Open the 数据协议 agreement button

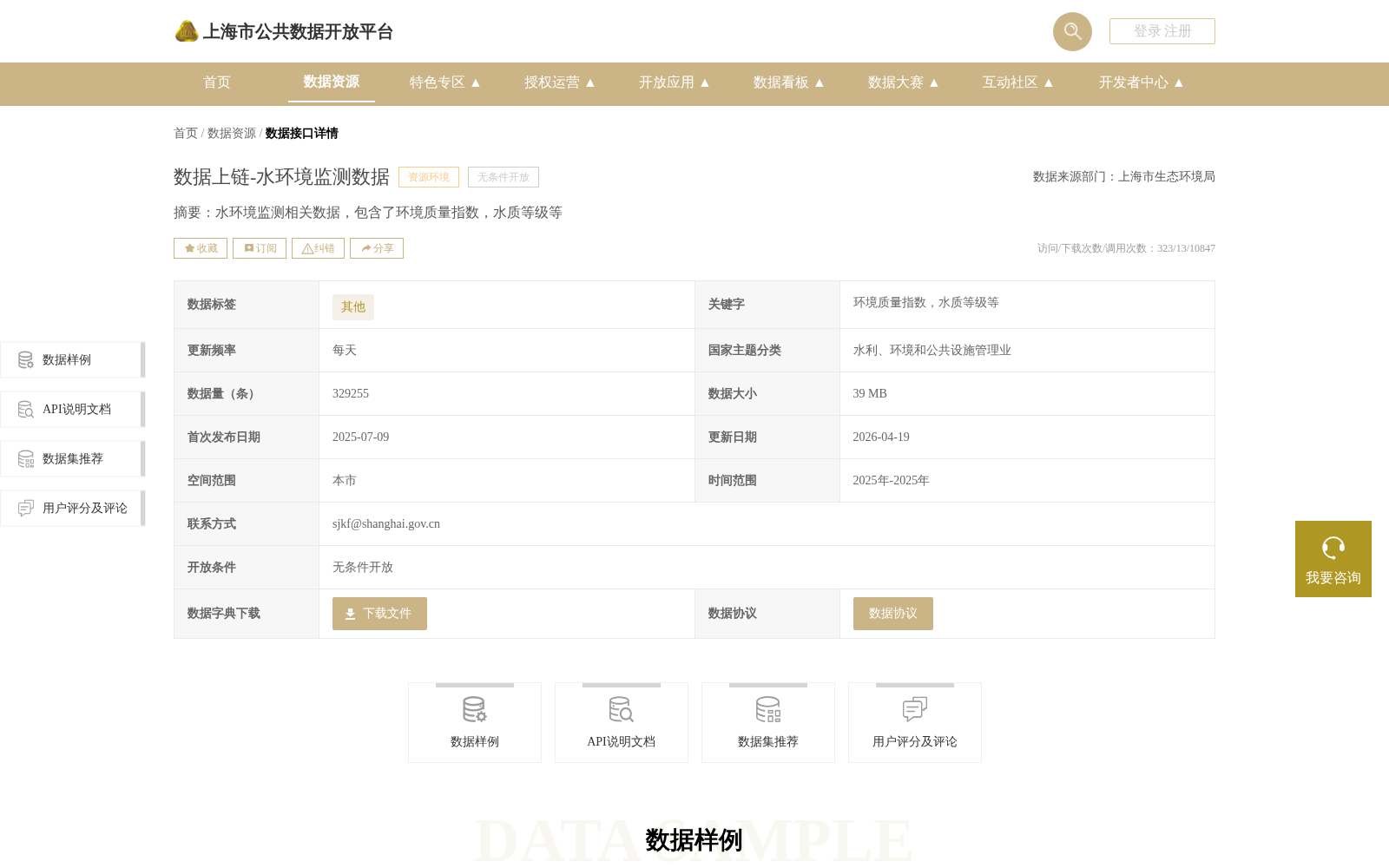[x=892, y=614]
